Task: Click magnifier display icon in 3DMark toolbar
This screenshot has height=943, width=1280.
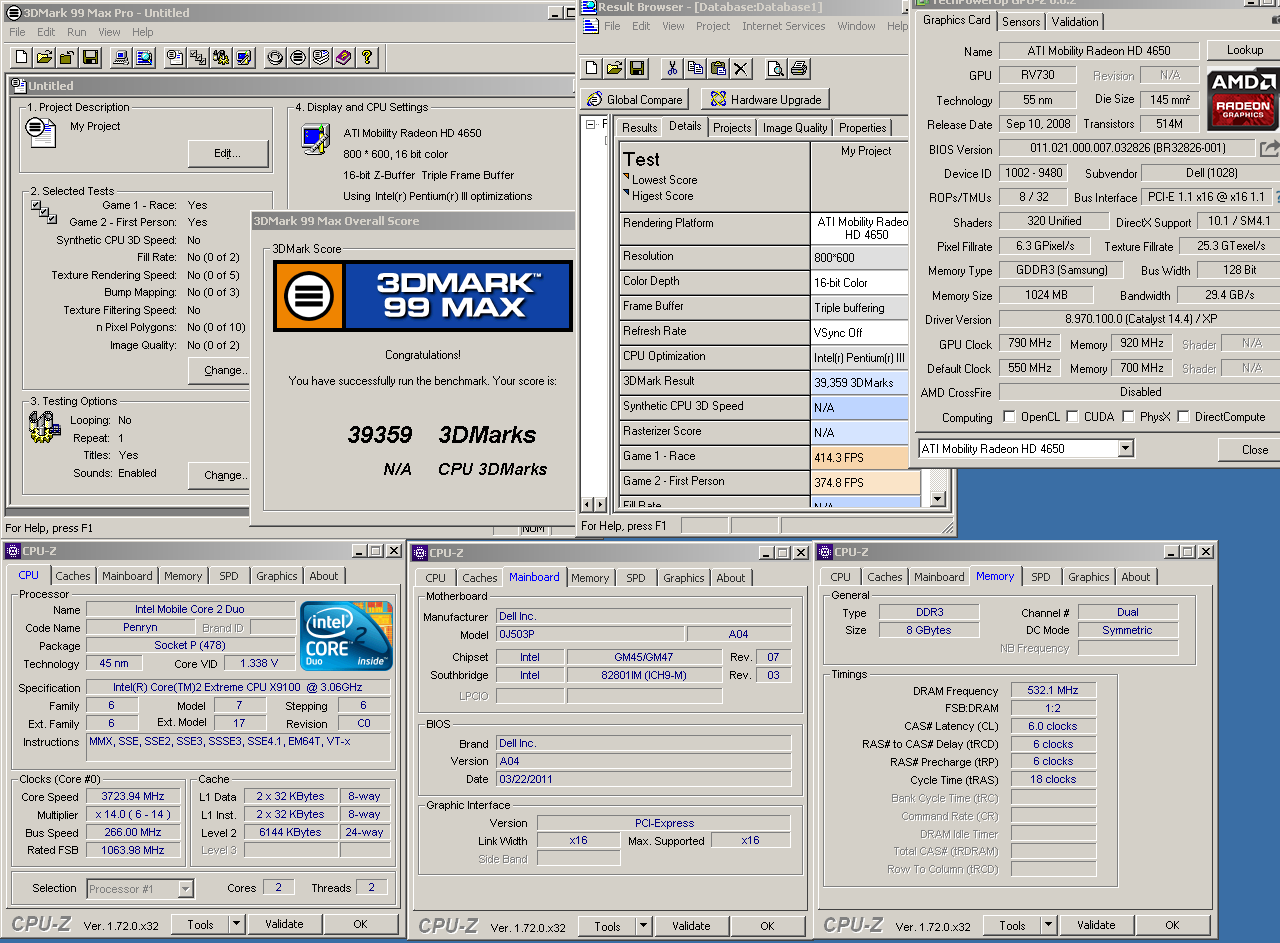Action: pos(144,57)
